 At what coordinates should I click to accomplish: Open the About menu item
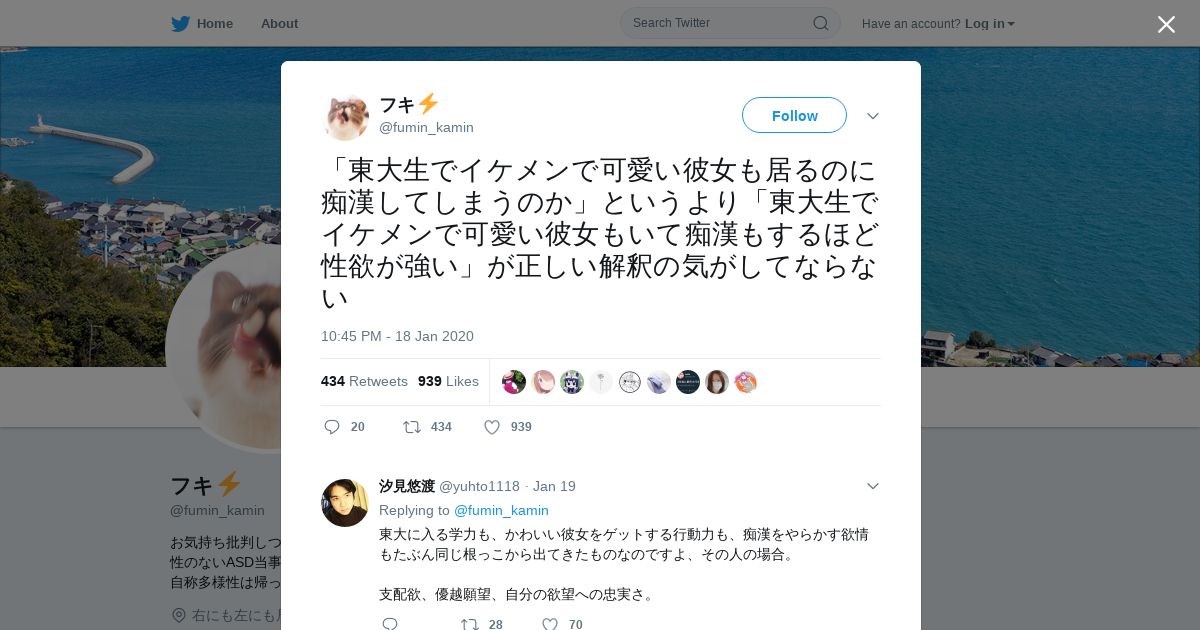tap(279, 24)
